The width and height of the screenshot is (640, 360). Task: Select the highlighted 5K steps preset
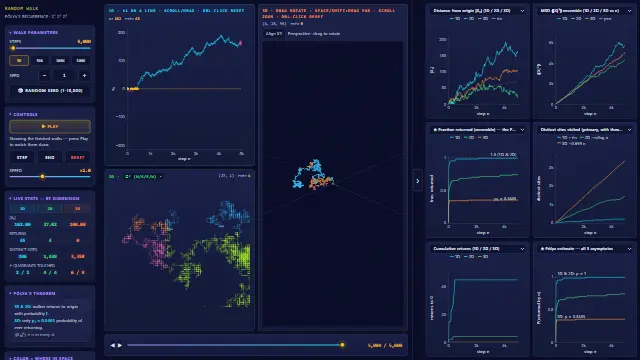coord(19,60)
